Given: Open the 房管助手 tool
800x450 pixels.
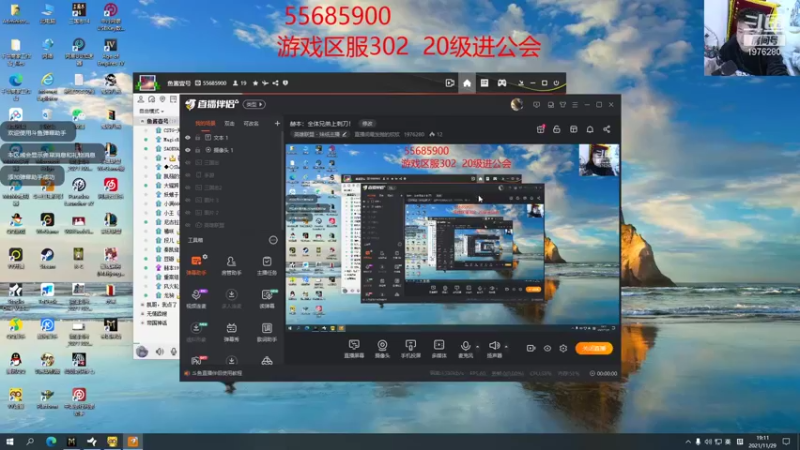Looking at the screenshot, I should [x=231, y=265].
